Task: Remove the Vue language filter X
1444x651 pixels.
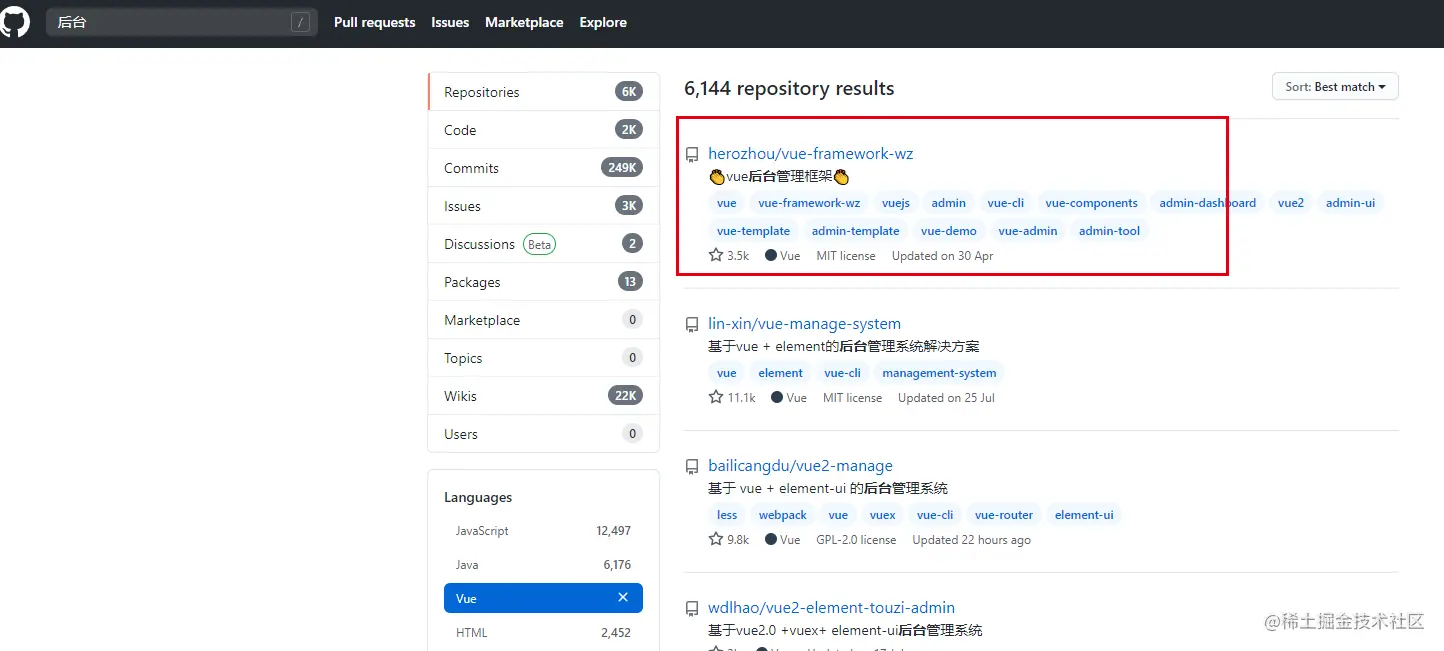Action: point(623,597)
